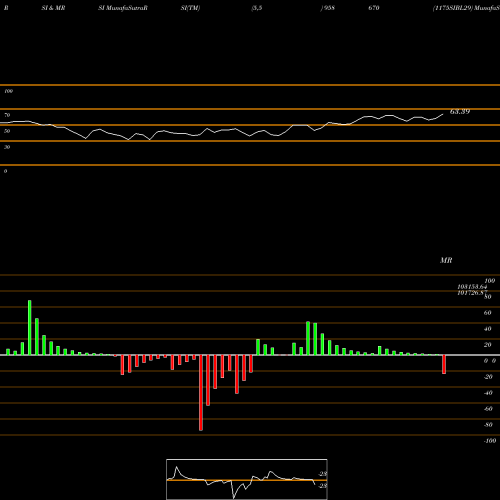Click the ')958' header value
Screen dimensions: 500x500
tap(328, 8)
